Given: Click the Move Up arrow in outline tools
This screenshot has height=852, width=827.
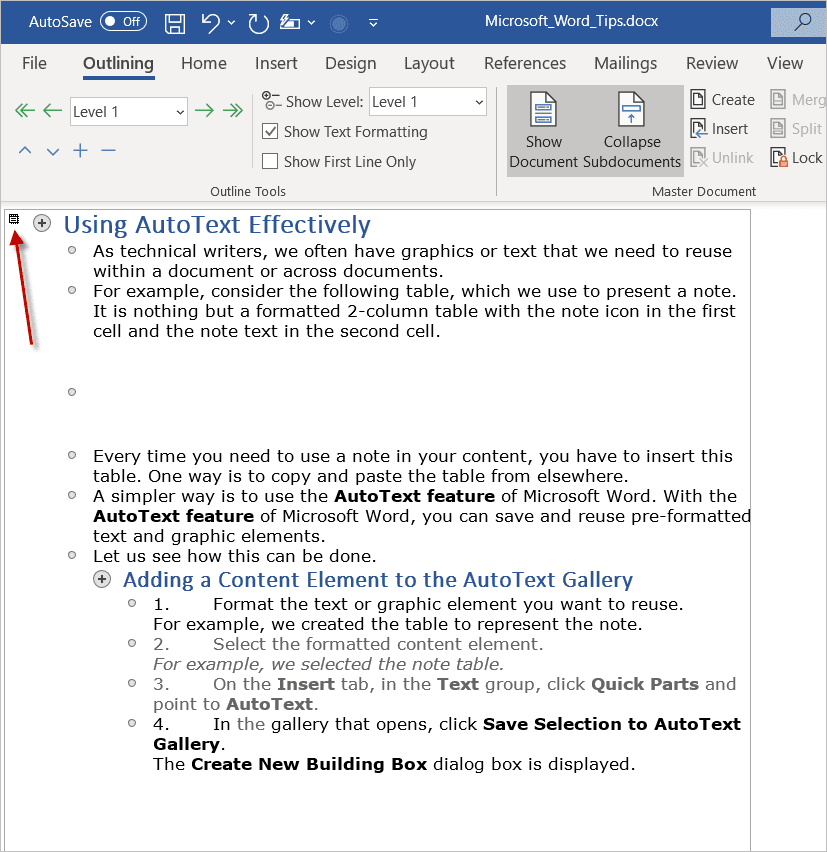Looking at the screenshot, I should pos(25,151).
